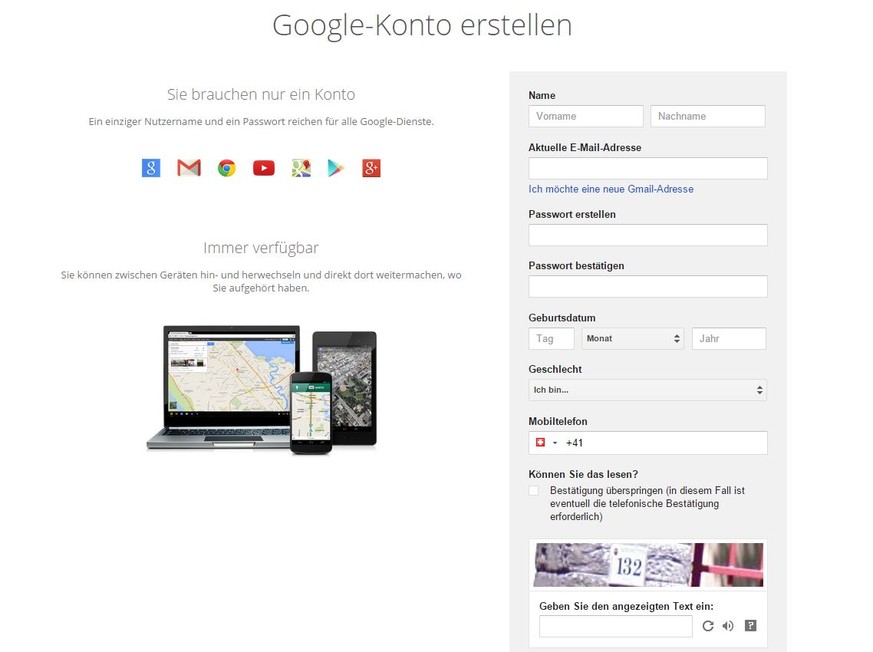This screenshot has width=873, height=652.
Task: Play the audio captcha speaker icon
Action: coord(728,626)
